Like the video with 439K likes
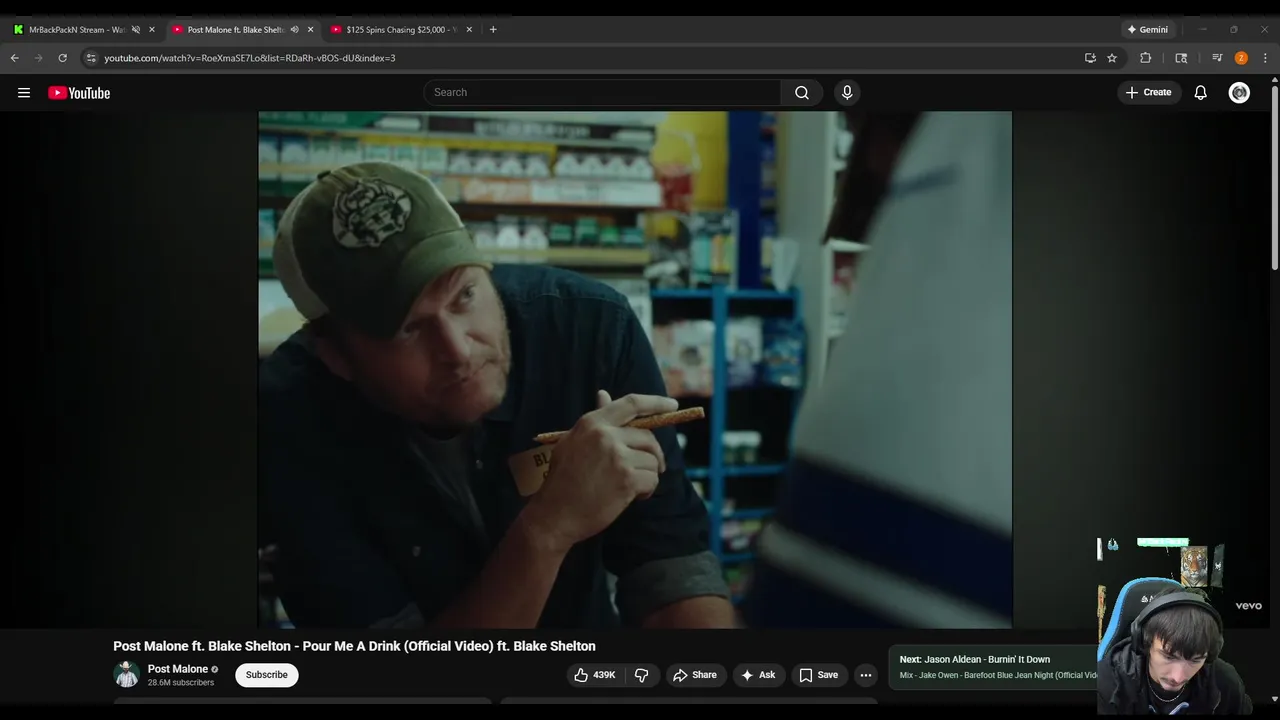The height and width of the screenshot is (720, 1280). tap(594, 675)
